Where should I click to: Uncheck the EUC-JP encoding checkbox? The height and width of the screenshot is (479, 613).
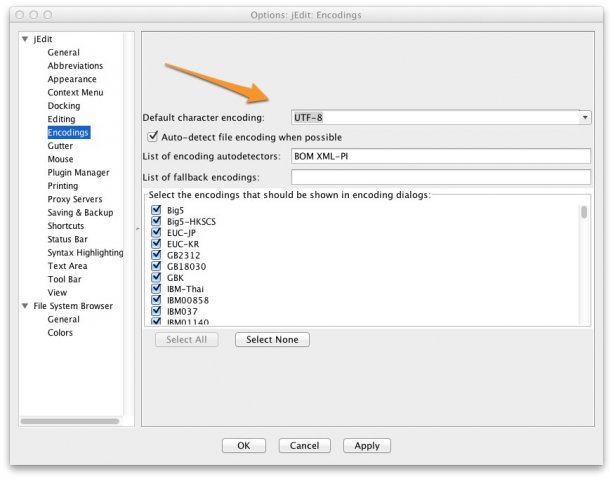point(156,232)
